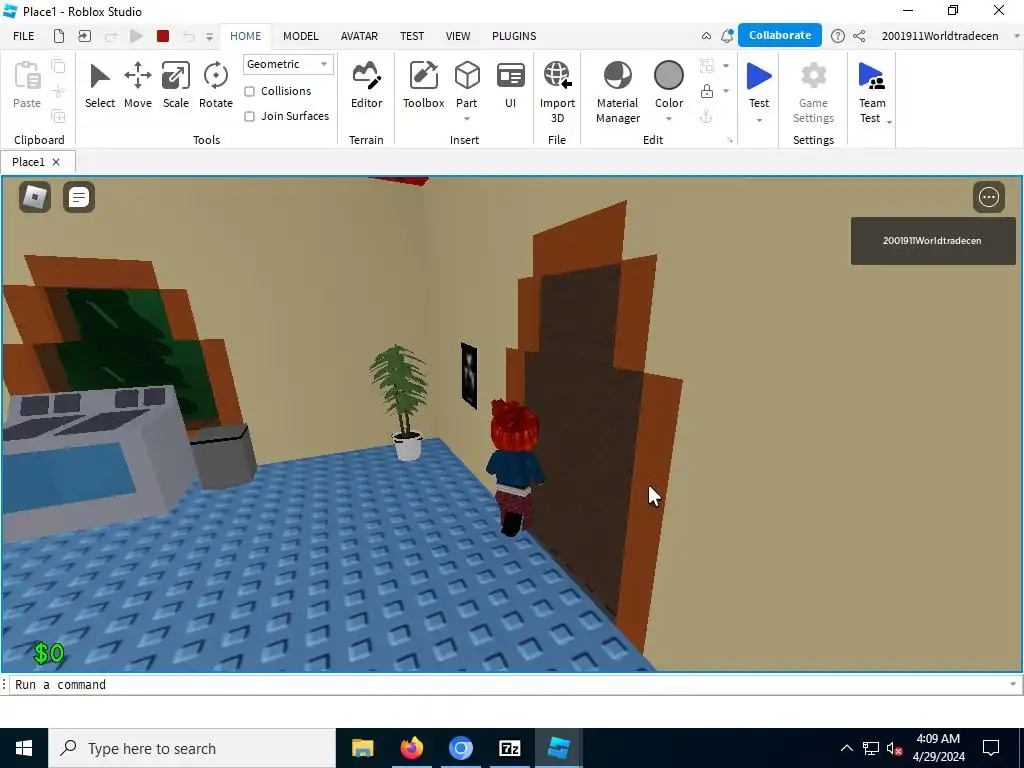Switch to the VIEW tab
Screen dimensions: 1024x768
point(458,36)
